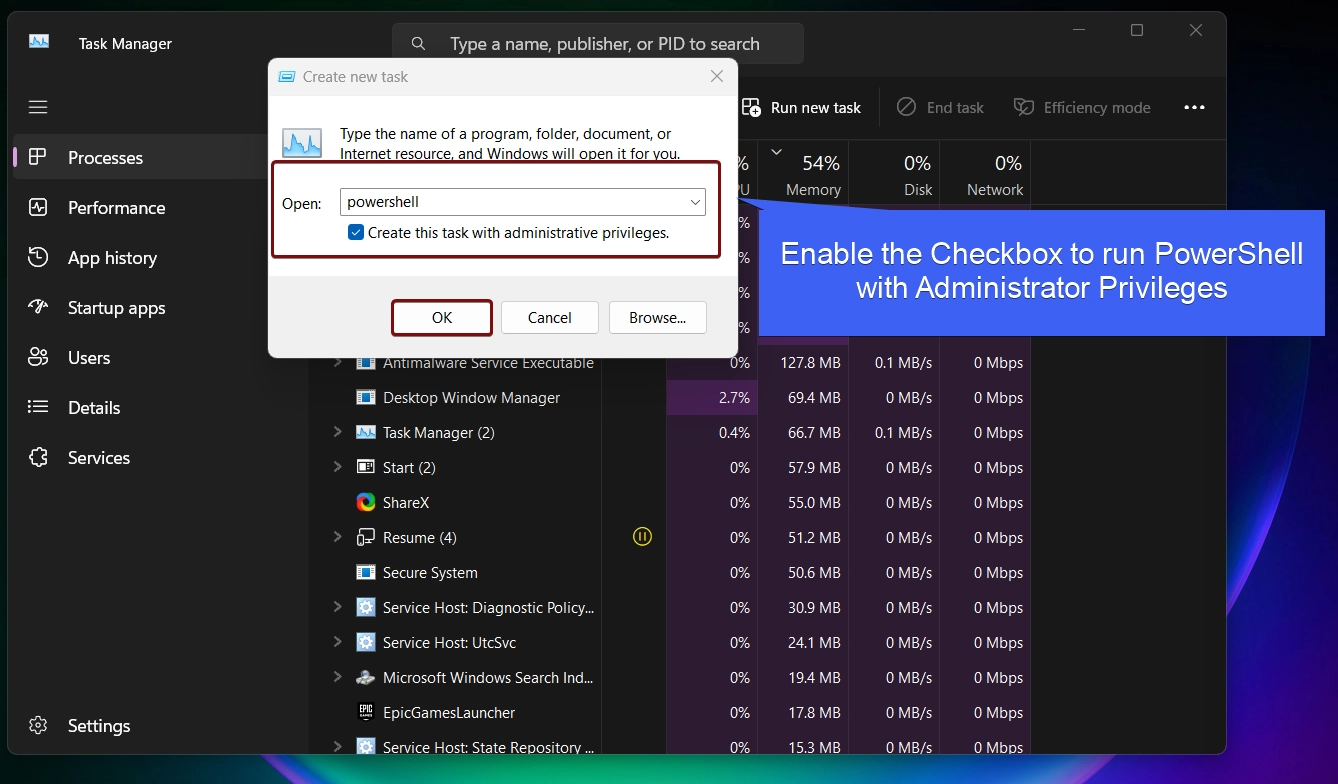Screen dimensions: 1338x784
Task: Click the Microsoft Windows Search Indexer icon
Action: [x=366, y=677]
